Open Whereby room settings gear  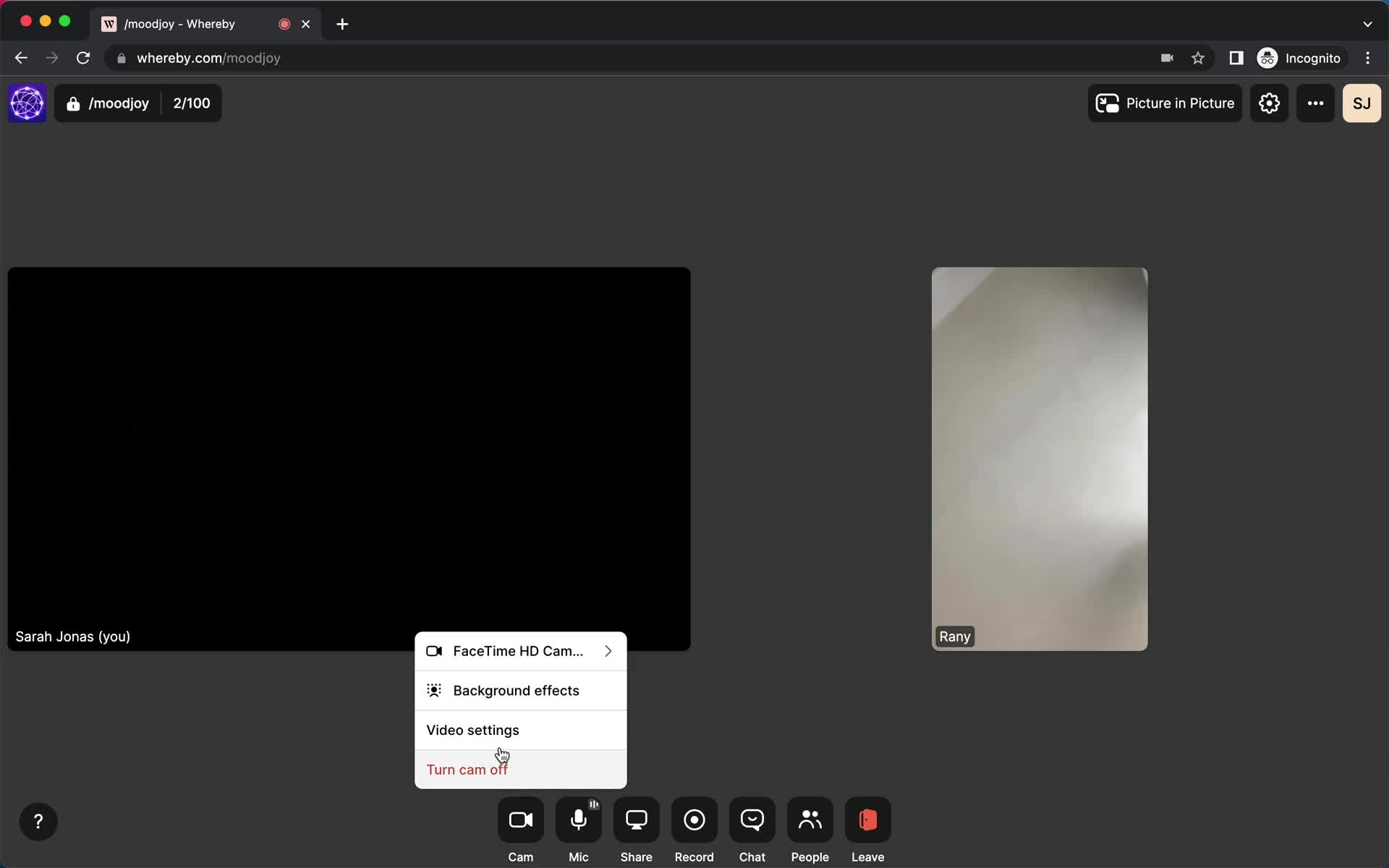pos(1269,103)
